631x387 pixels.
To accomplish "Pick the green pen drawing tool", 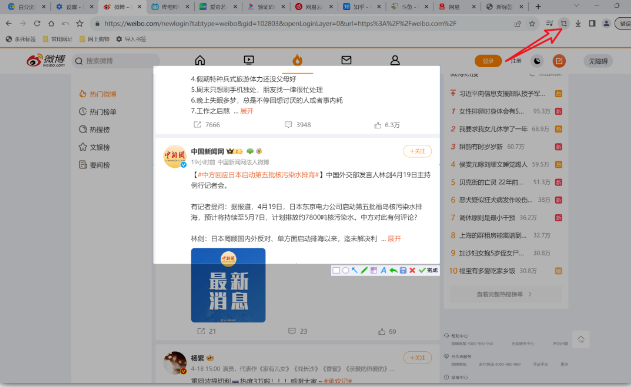I will (364, 270).
